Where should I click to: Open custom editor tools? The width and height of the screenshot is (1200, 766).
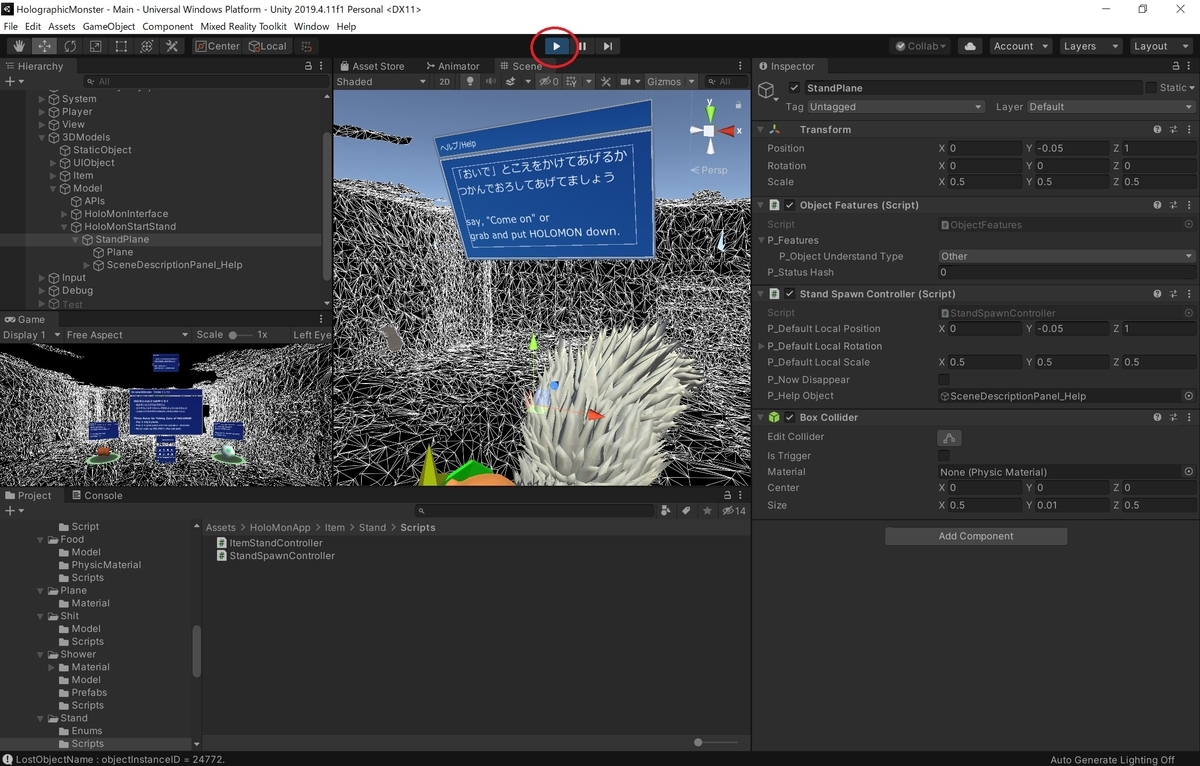(172, 46)
